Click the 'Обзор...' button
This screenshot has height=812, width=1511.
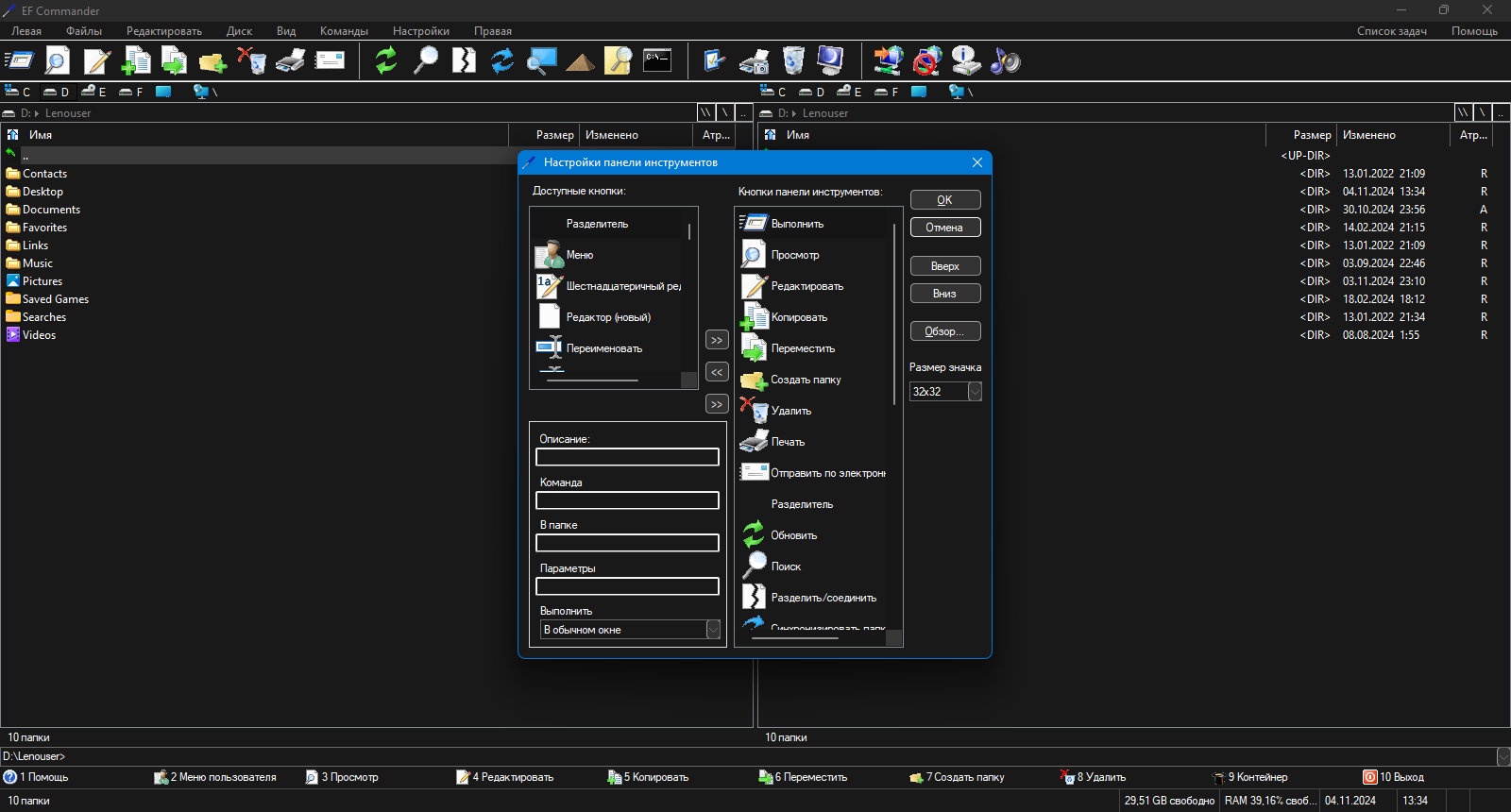945,331
